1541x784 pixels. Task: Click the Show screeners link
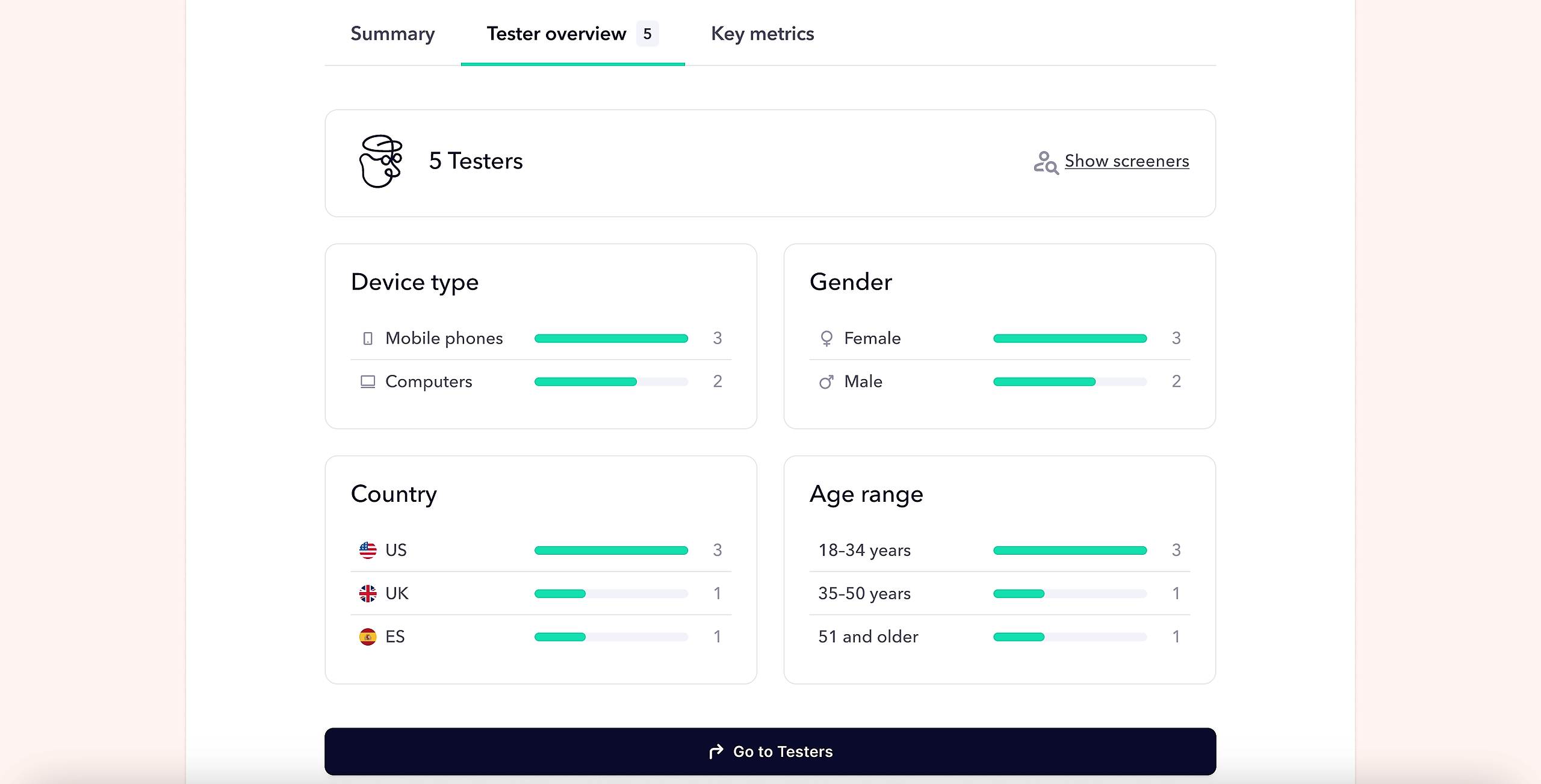point(1126,161)
